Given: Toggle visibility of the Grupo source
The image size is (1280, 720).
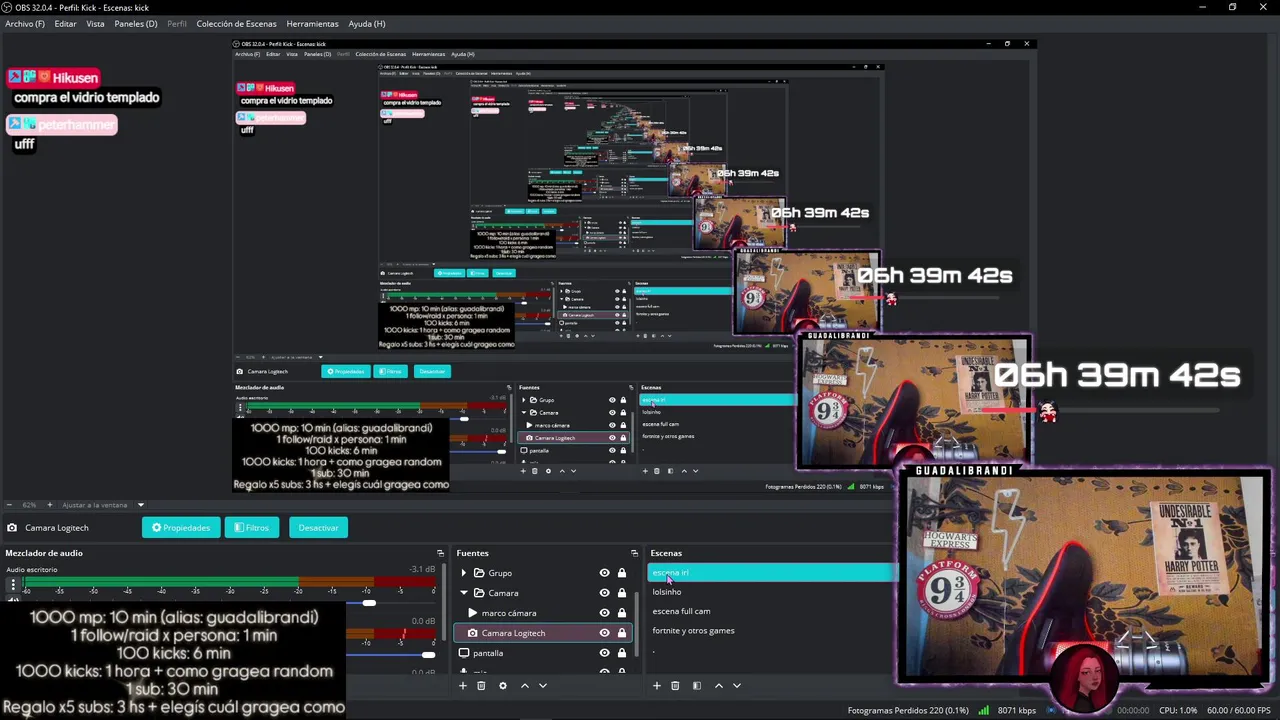Looking at the screenshot, I should click(604, 573).
